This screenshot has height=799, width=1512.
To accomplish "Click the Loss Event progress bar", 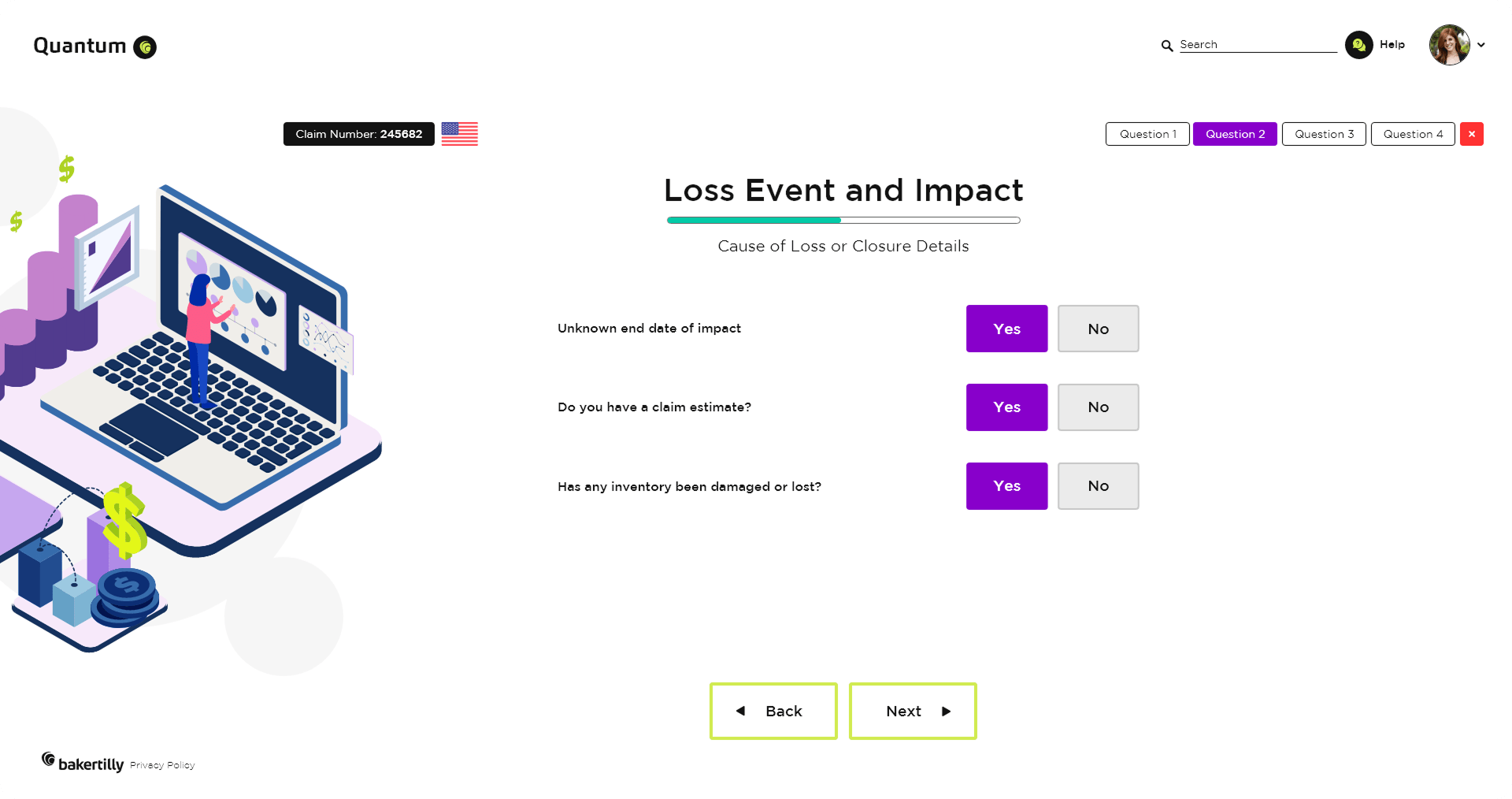I will [x=843, y=221].
